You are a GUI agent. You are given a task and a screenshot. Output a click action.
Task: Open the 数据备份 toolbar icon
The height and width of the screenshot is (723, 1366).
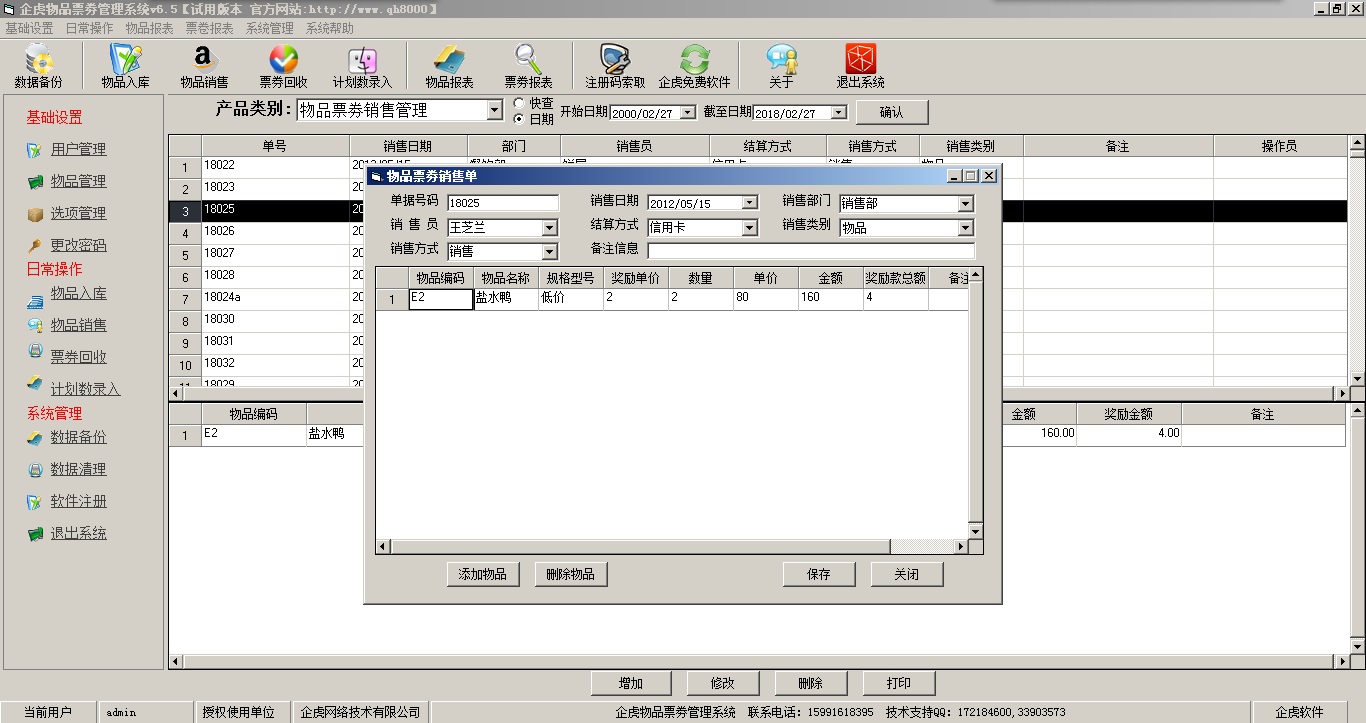pyautogui.click(x=38, y=67)
